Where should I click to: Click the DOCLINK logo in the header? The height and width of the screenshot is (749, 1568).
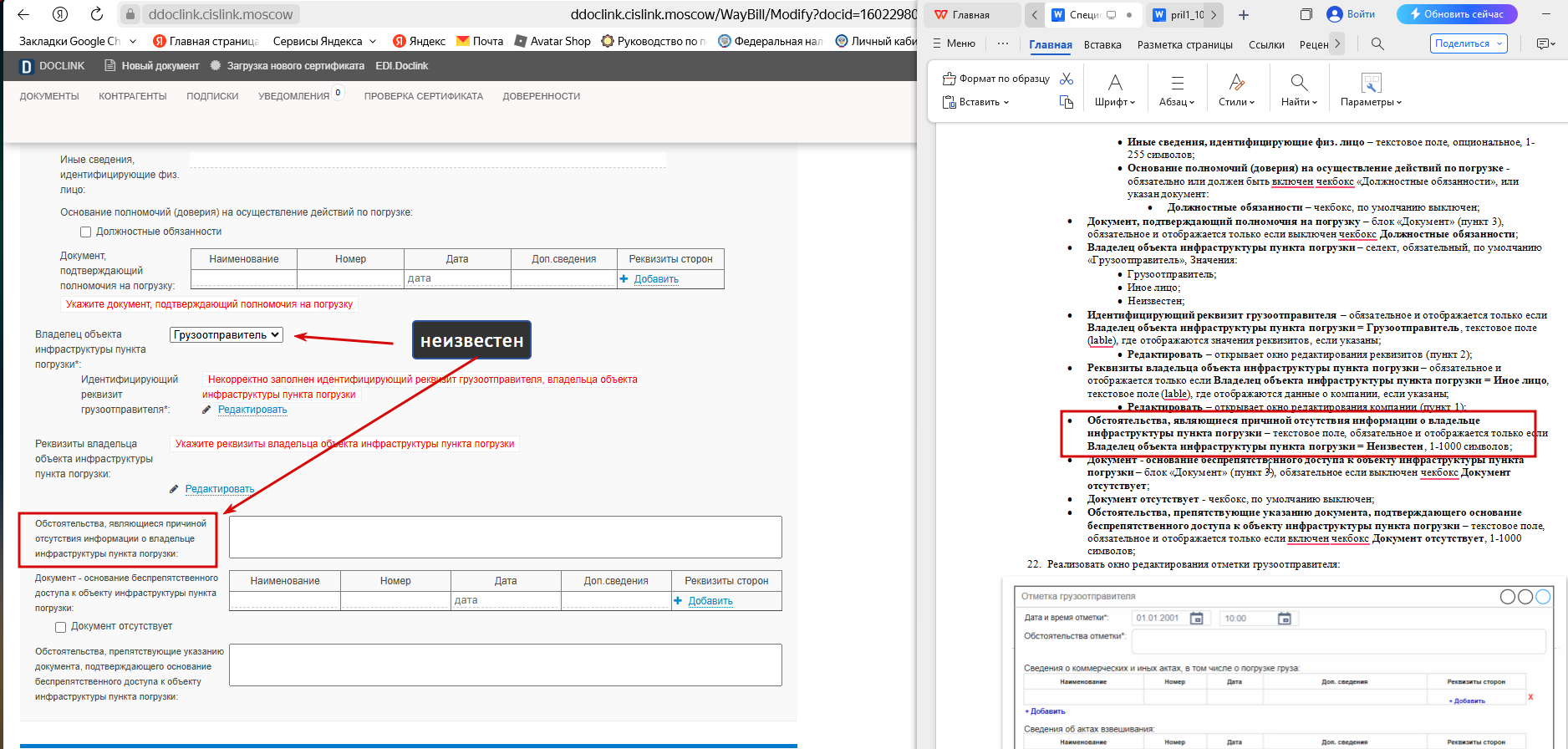pyautogui.click(x=53, y=66)
